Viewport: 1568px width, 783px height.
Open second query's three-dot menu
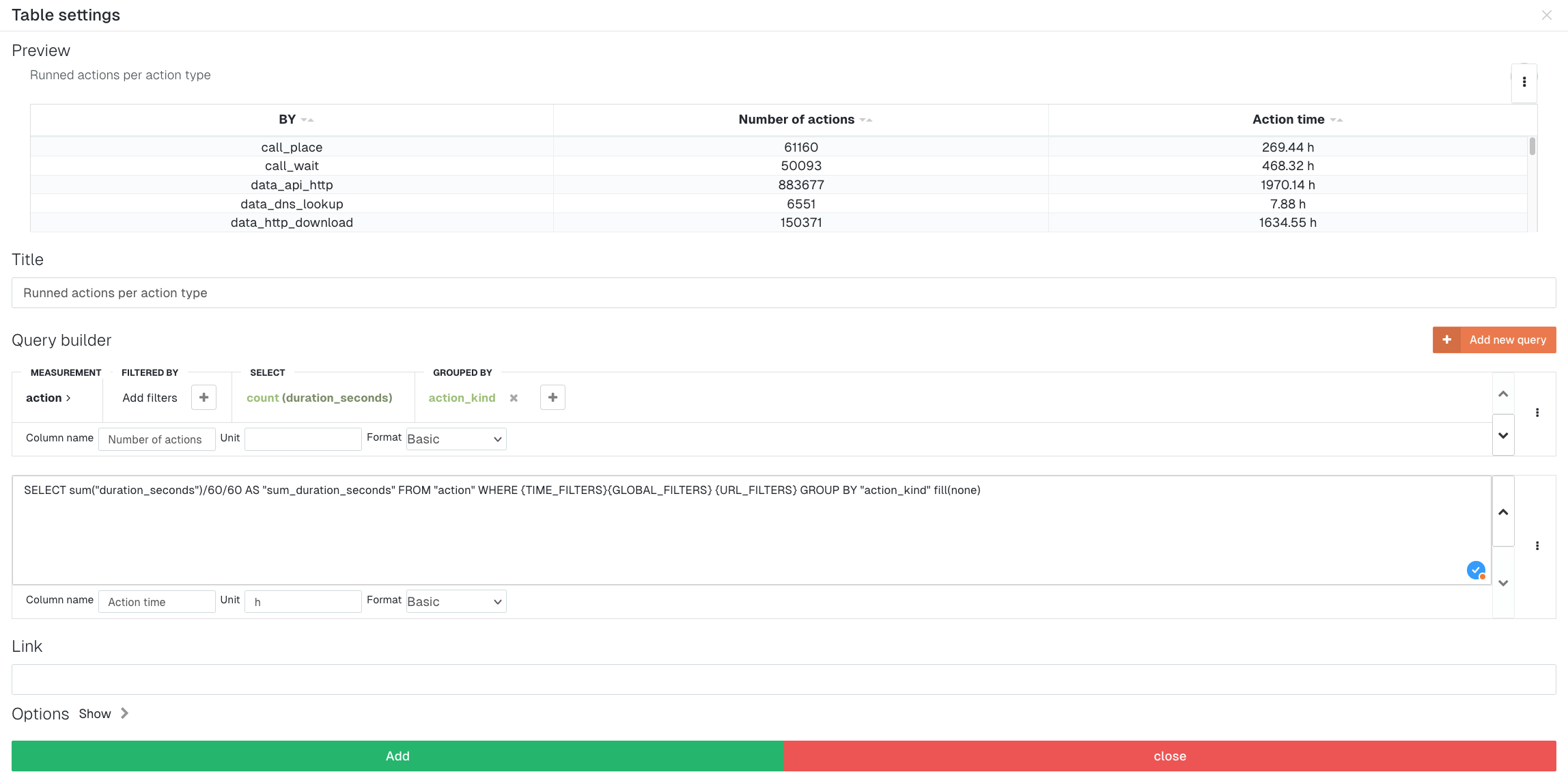(x=1537, y=546)
